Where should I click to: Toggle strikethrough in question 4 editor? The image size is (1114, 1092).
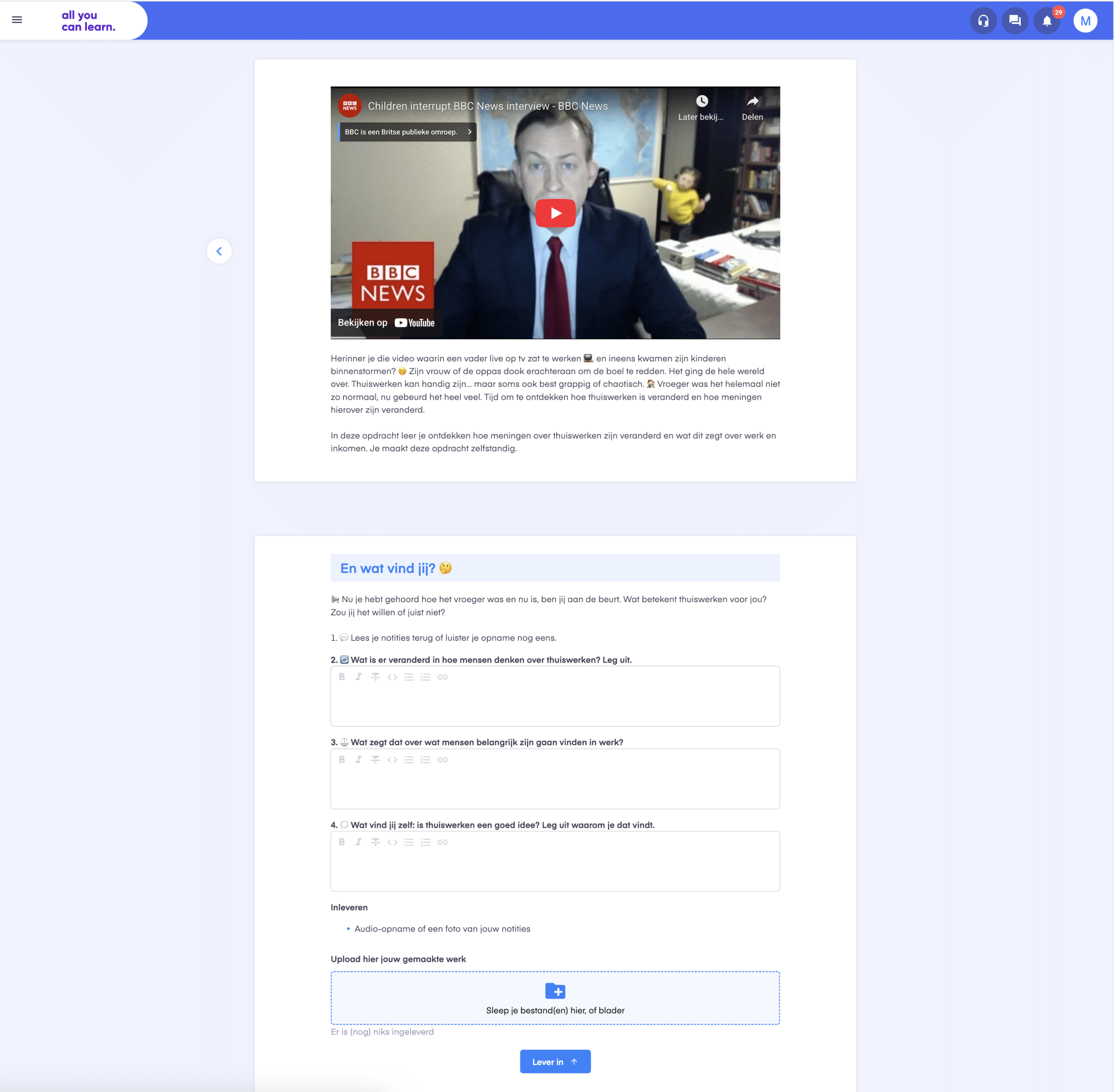[x=375, y=842]
